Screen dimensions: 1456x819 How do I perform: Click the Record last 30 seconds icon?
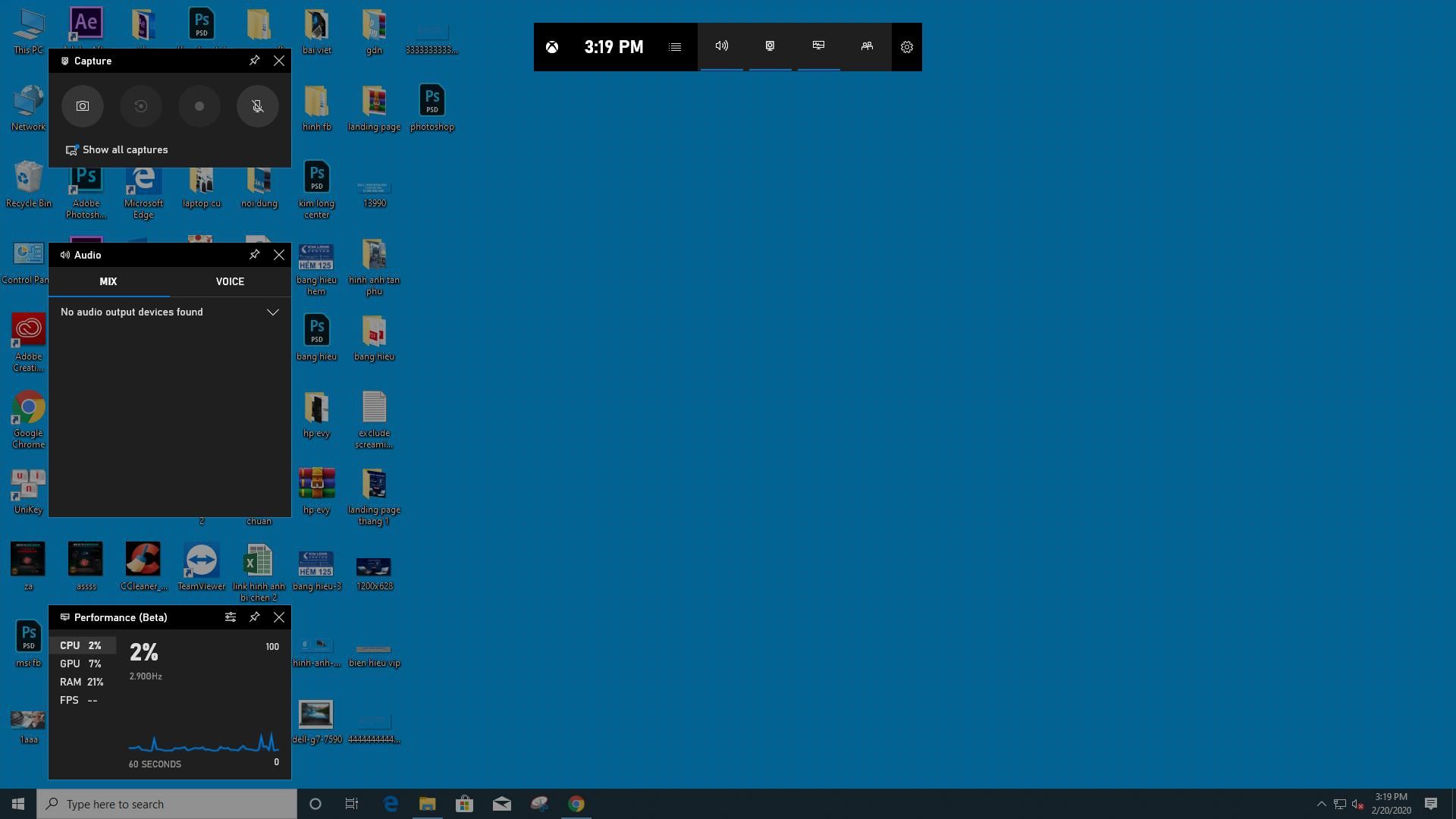(140, 106)
